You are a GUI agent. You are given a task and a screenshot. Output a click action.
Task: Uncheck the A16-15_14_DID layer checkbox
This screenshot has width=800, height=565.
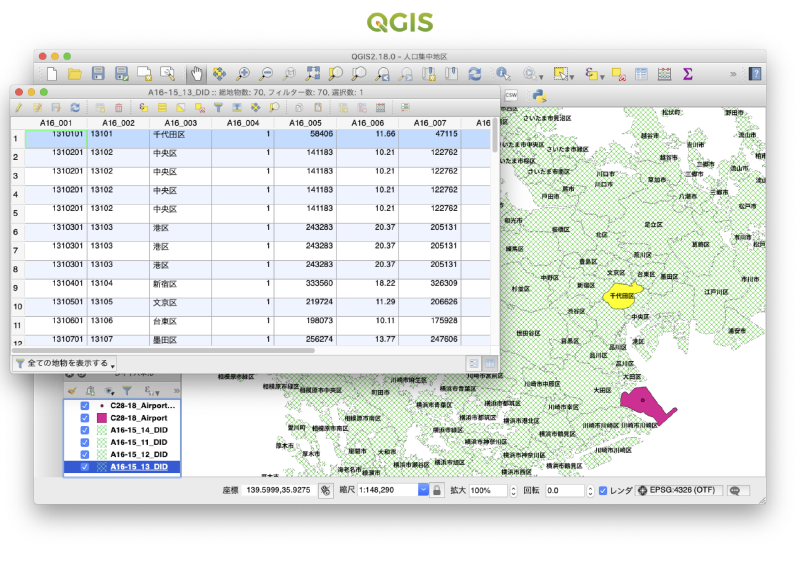click(85, 430)
